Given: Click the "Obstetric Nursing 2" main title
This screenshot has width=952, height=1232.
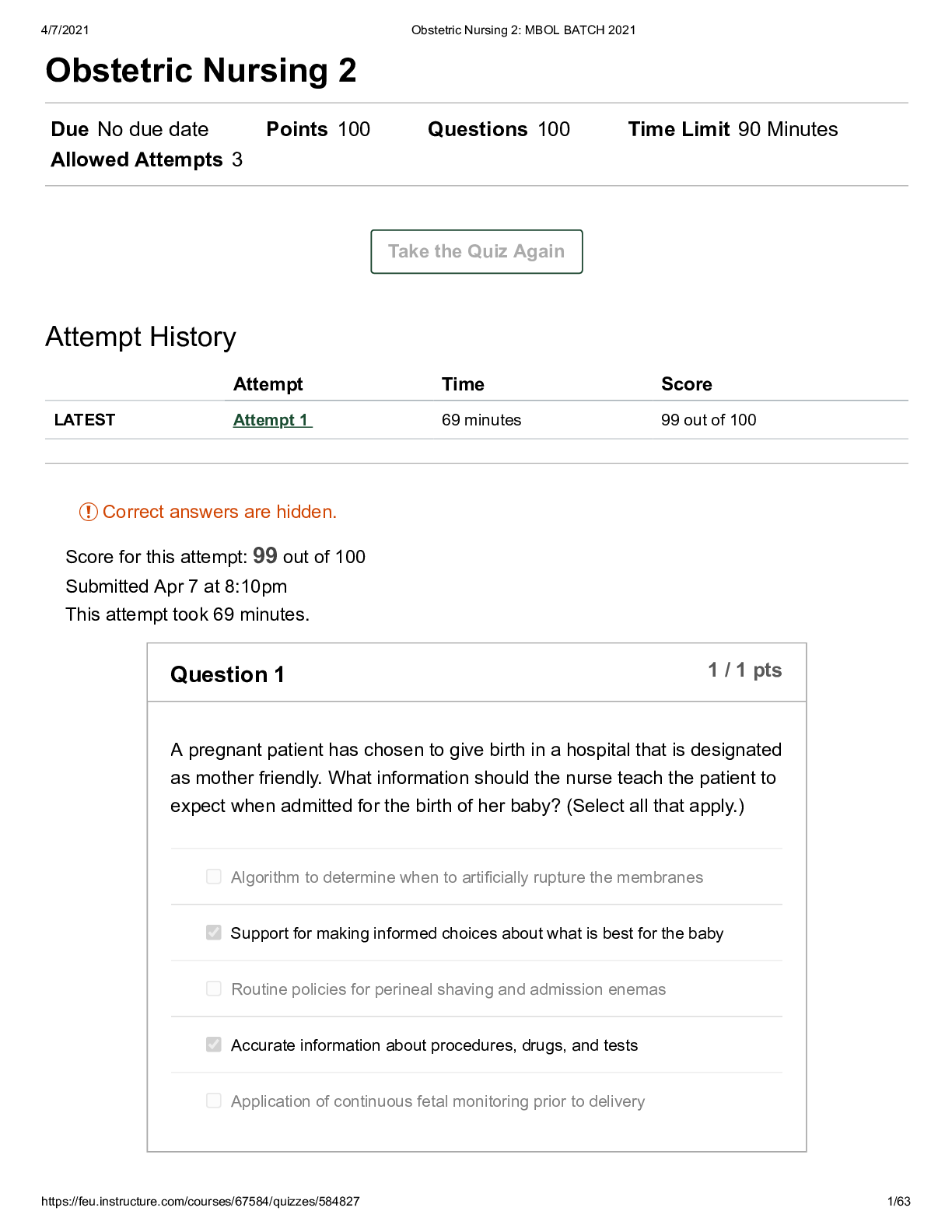Looking at the screenshot, I should [x=201, y=71].
